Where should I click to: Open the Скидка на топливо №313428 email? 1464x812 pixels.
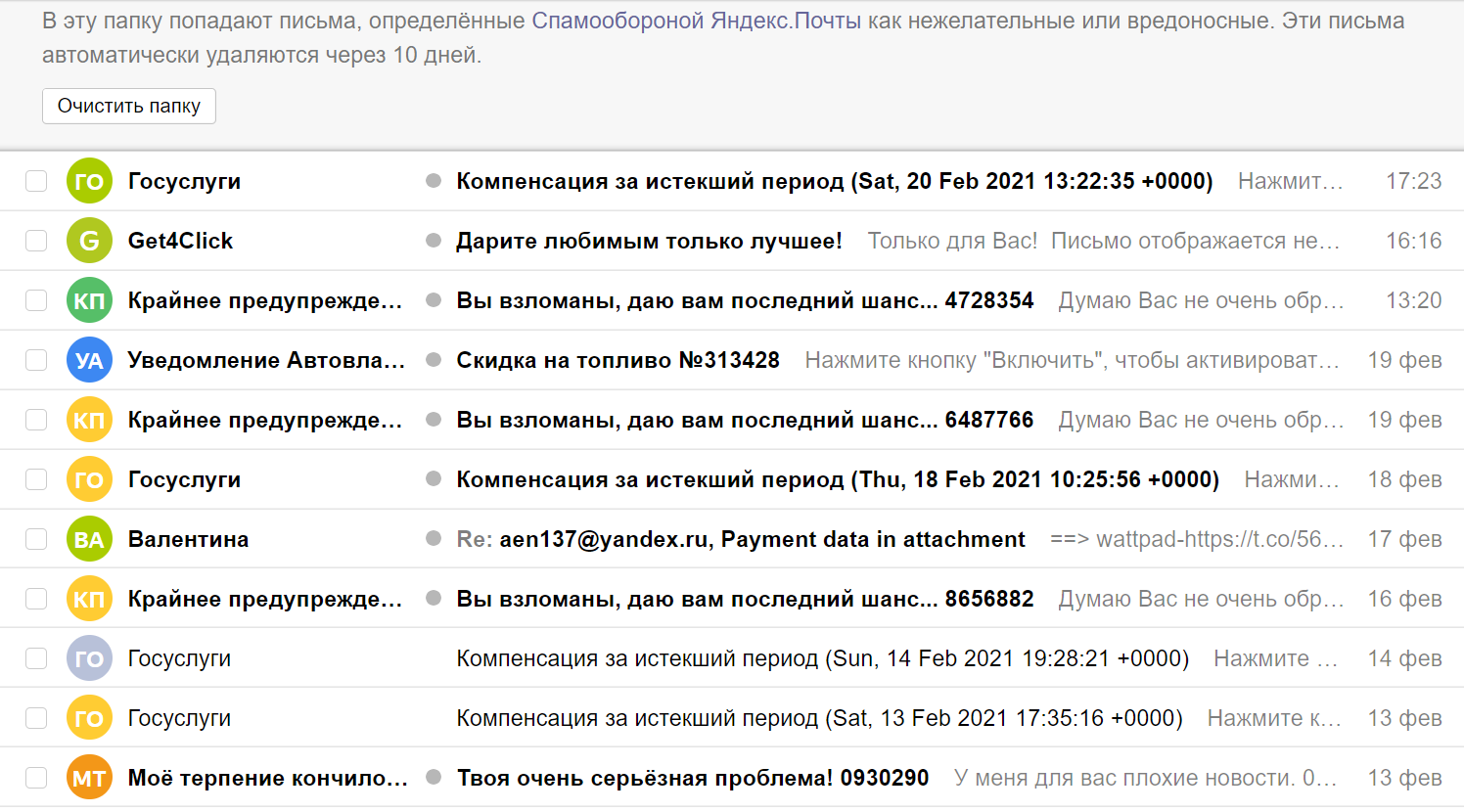tap(618, 360)
